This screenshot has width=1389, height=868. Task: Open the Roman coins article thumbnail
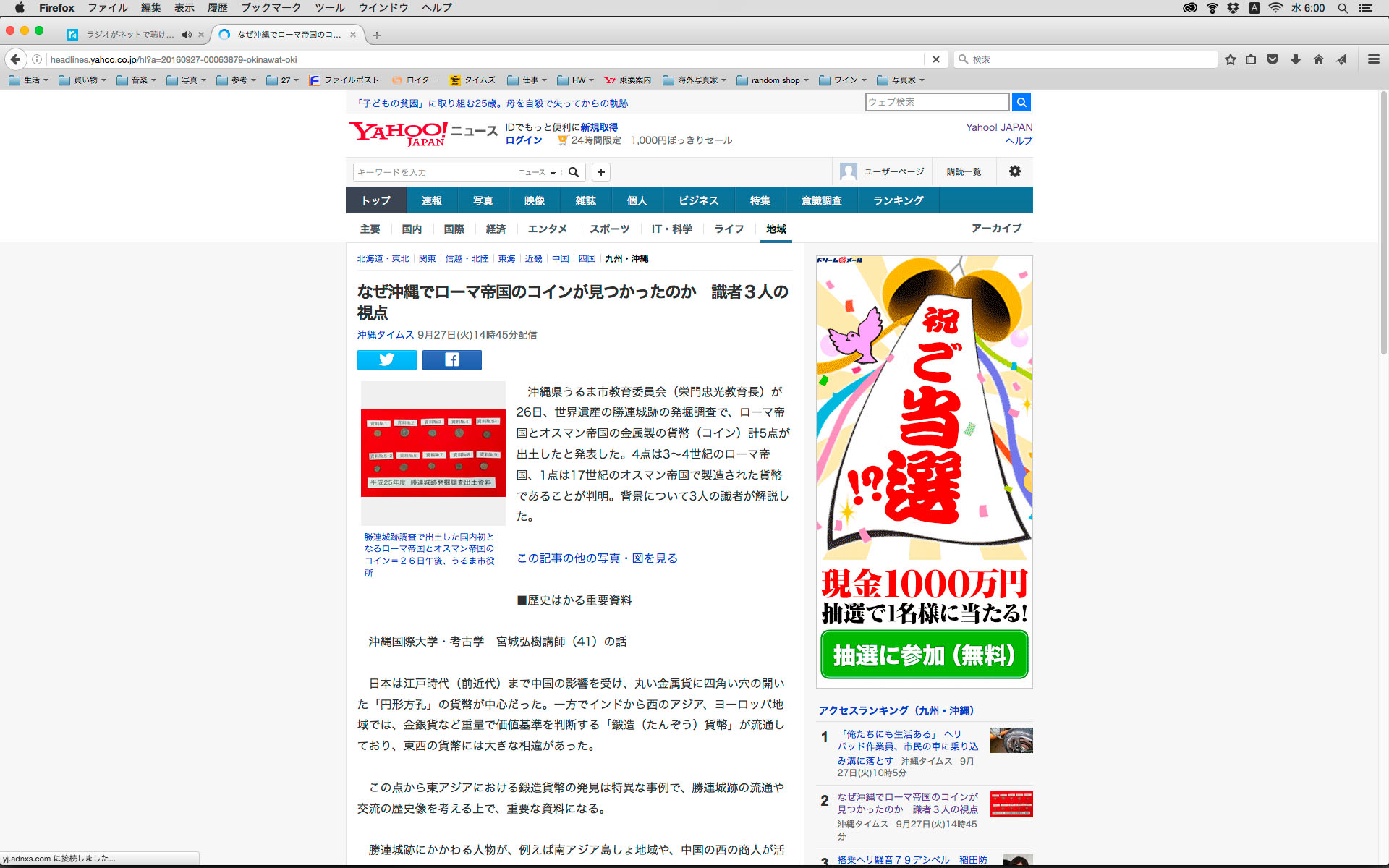pyautogui.click(x=433, y=453)
